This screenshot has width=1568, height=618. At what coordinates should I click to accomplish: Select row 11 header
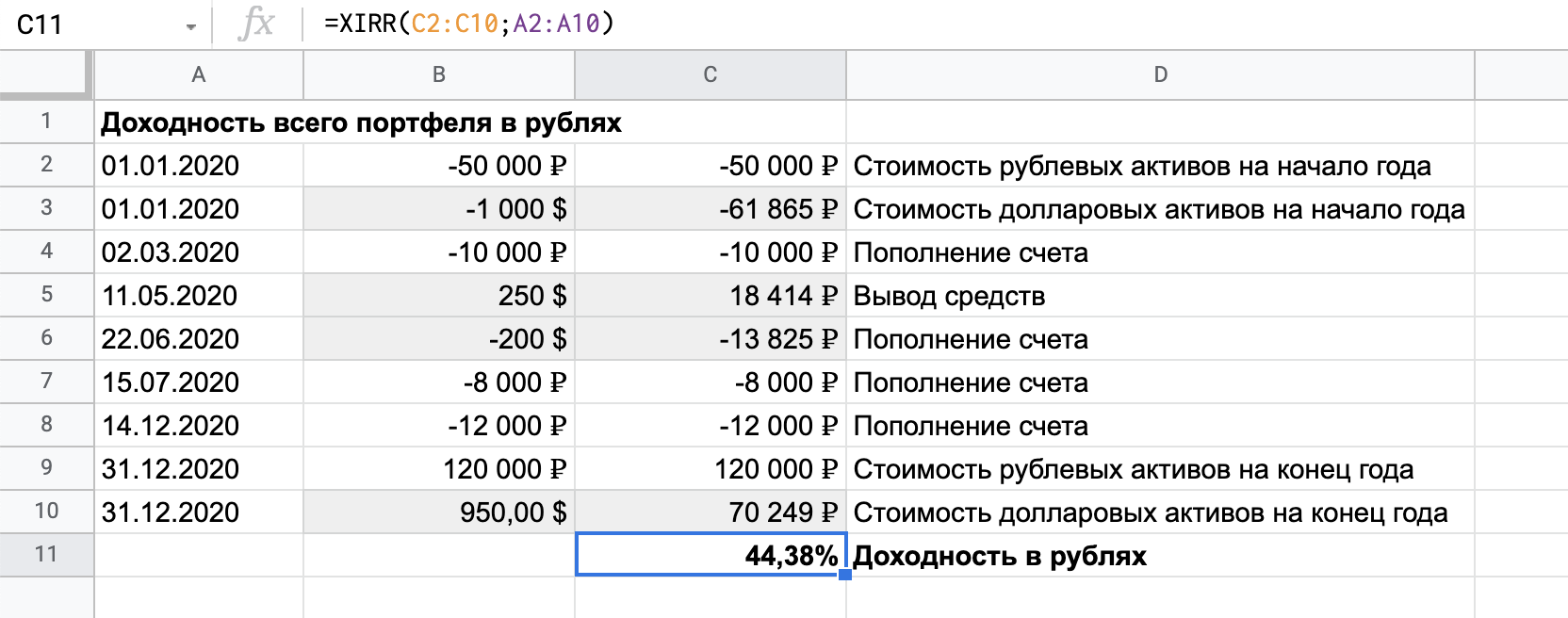[46, 555]
